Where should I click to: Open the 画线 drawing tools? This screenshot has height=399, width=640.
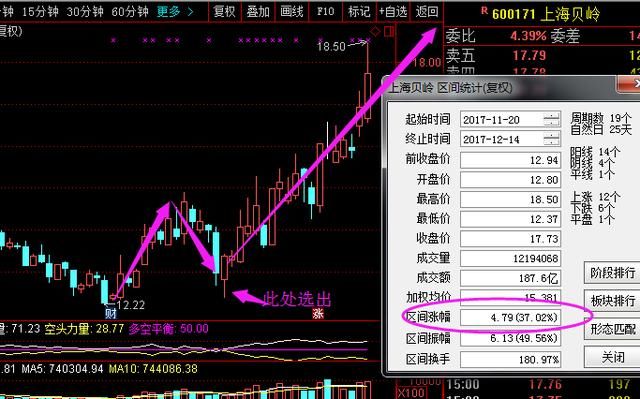click(x=292, y=12)
